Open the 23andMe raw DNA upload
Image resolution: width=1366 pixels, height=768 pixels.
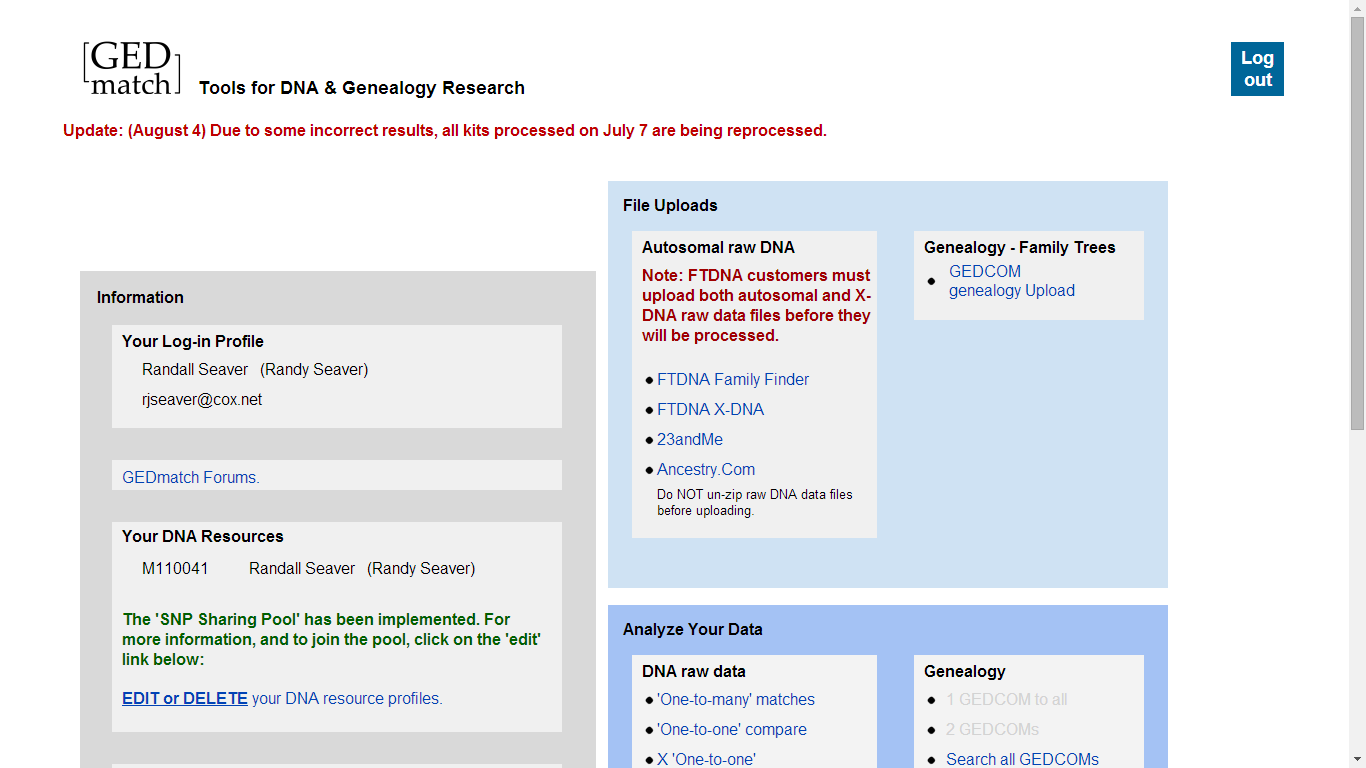(690, 439)
